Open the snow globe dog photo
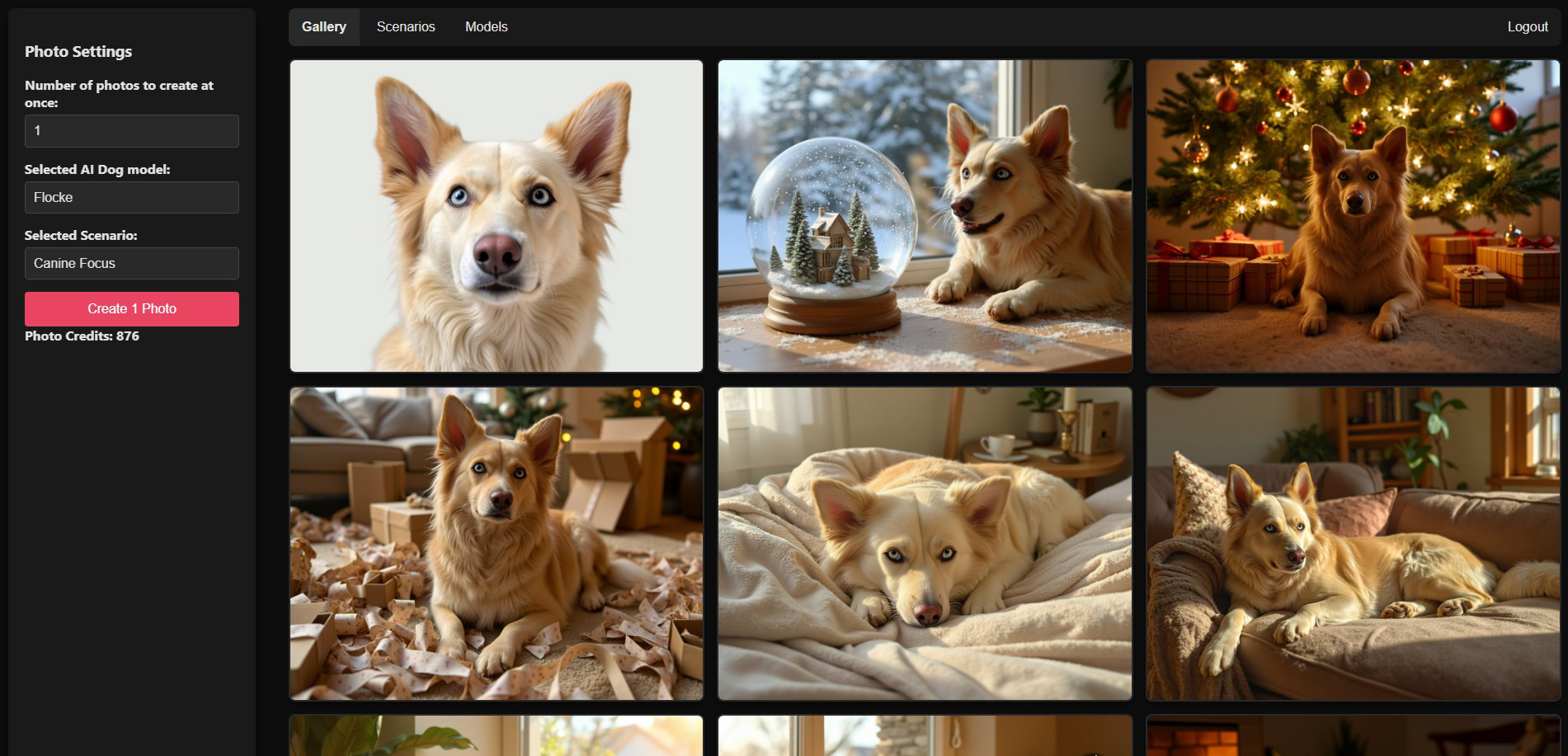The height and width of the screenshot is (756, 1568). 925,216
